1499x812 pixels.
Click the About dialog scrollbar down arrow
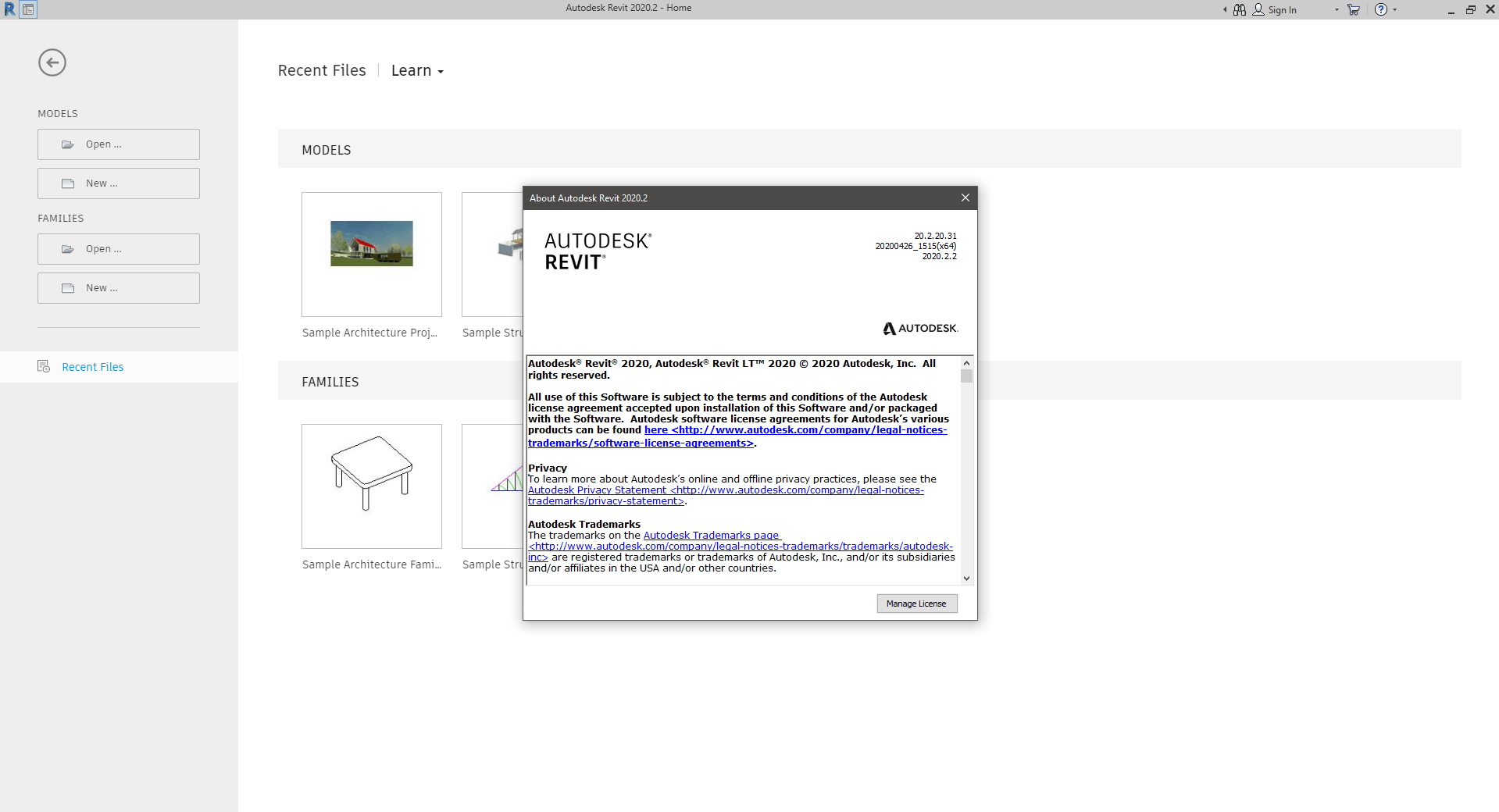click(x=966, y=579)
